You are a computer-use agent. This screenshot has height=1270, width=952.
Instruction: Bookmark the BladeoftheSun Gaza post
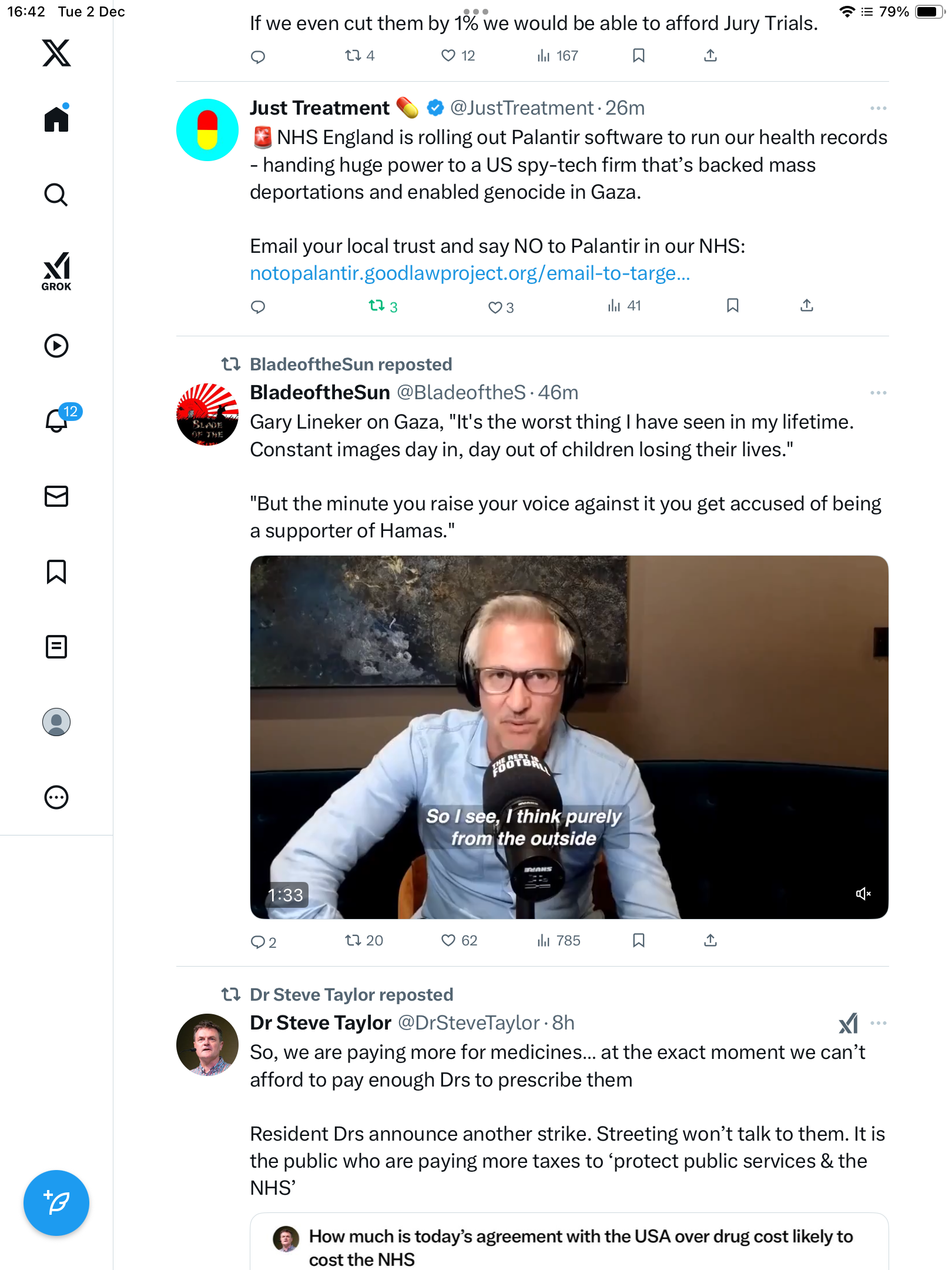pos(639,941)
